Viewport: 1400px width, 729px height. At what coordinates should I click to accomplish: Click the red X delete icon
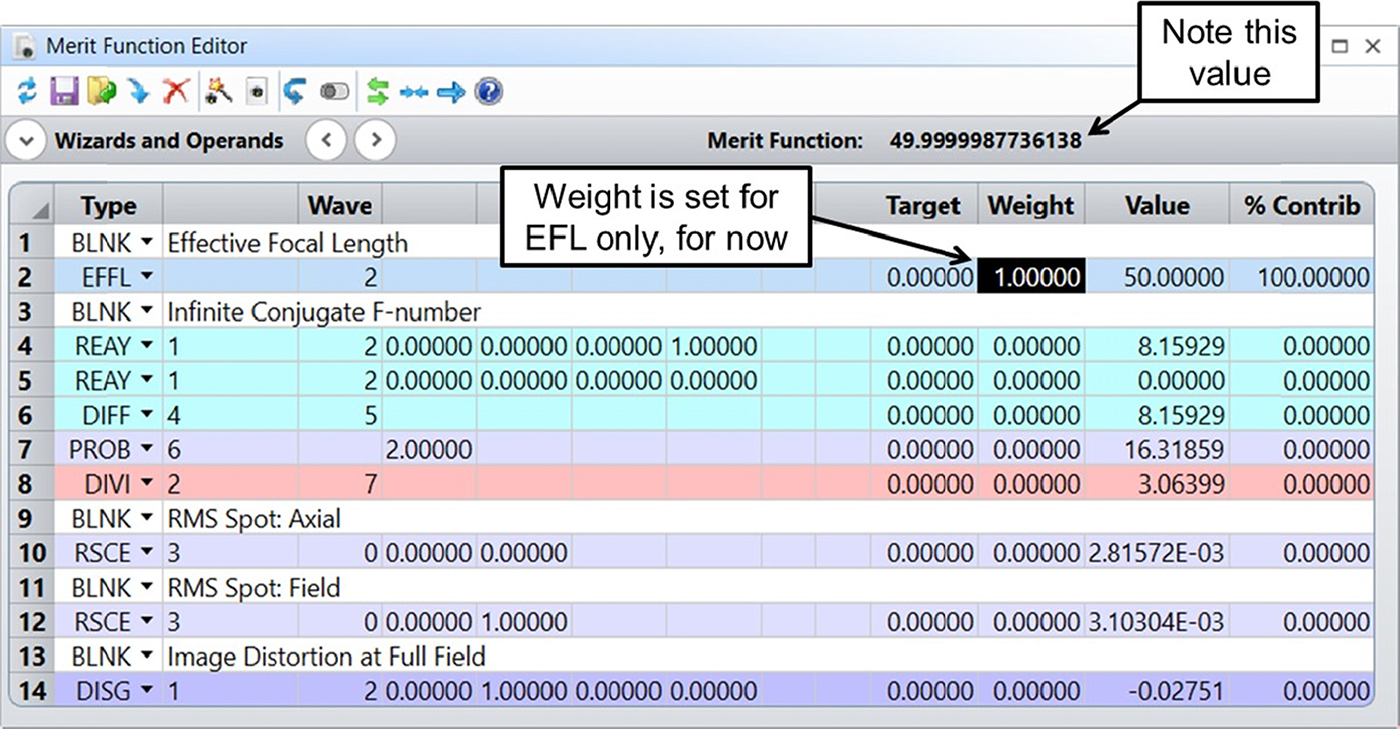(176, 93)
